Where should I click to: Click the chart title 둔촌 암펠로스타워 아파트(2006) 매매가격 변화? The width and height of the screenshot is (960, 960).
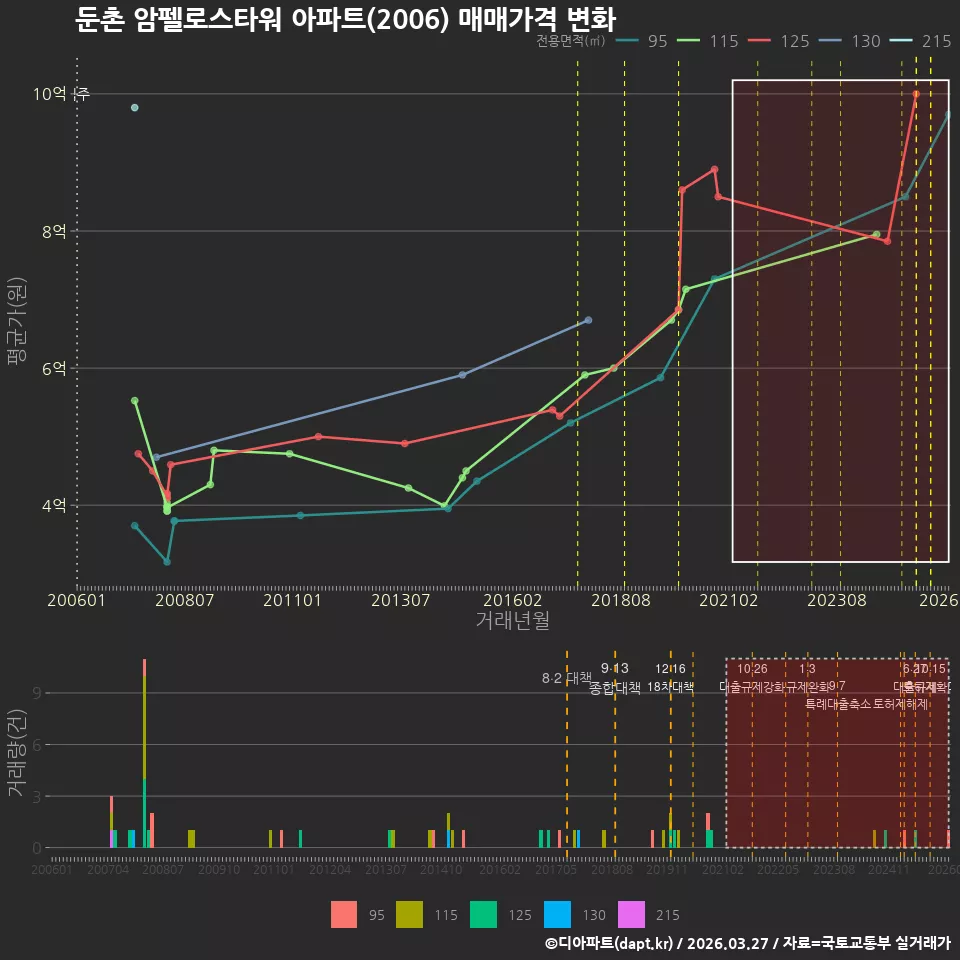click(345, 19)
